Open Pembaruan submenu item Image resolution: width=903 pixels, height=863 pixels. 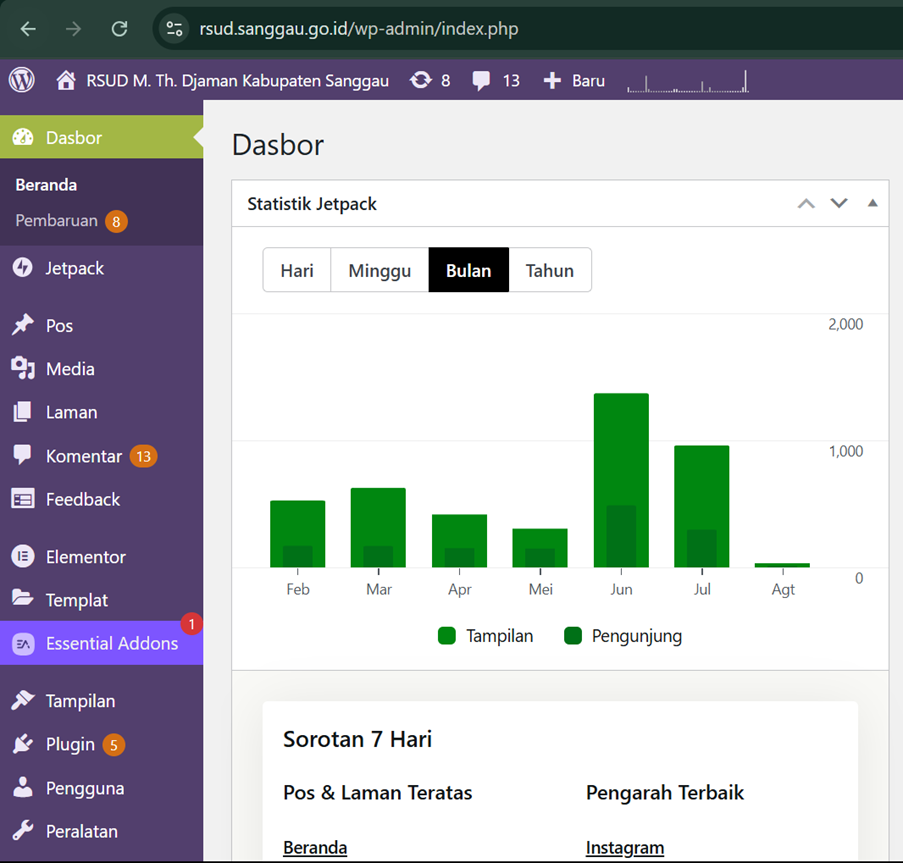[x=56, y=221]
